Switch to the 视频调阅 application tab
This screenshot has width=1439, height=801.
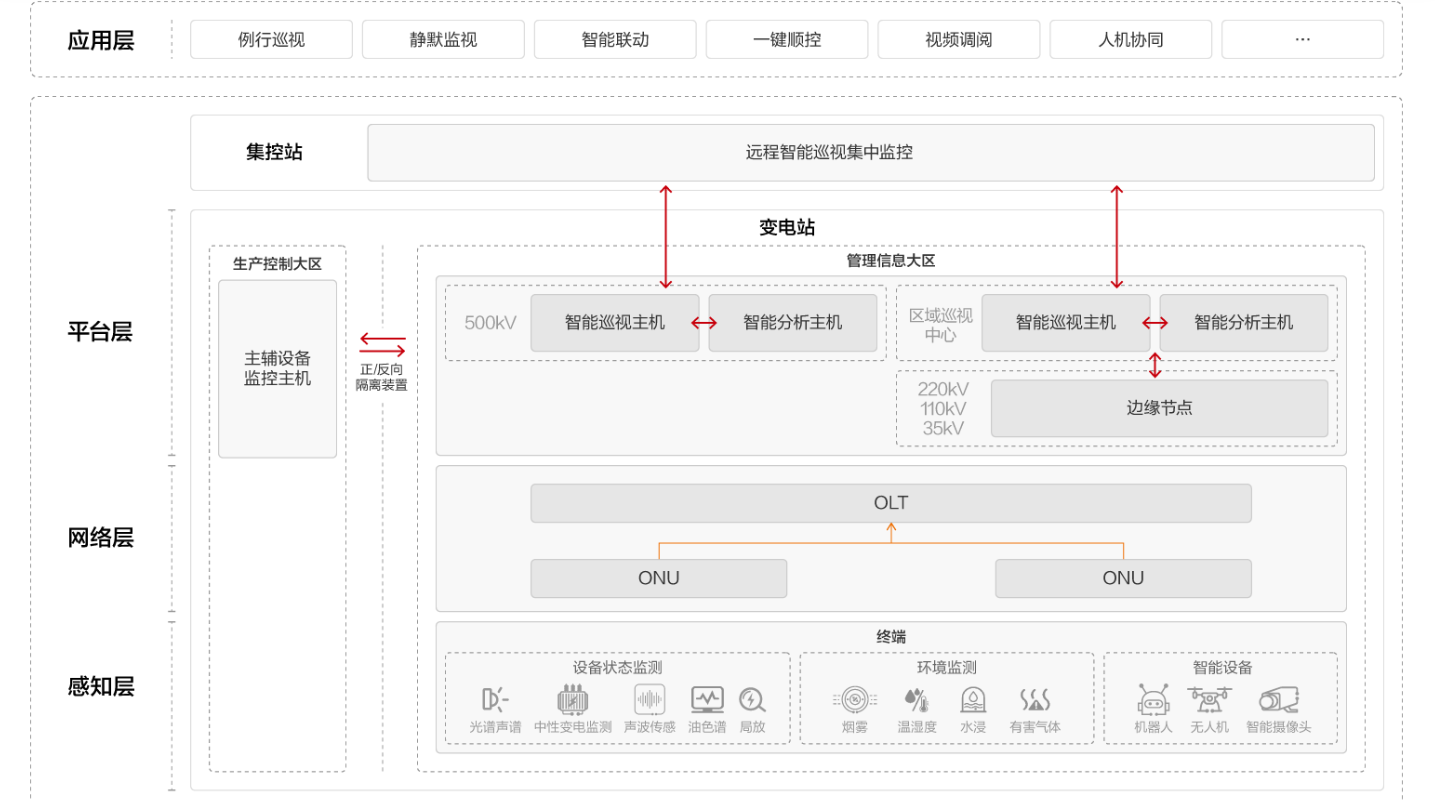(x=958, y=40)
